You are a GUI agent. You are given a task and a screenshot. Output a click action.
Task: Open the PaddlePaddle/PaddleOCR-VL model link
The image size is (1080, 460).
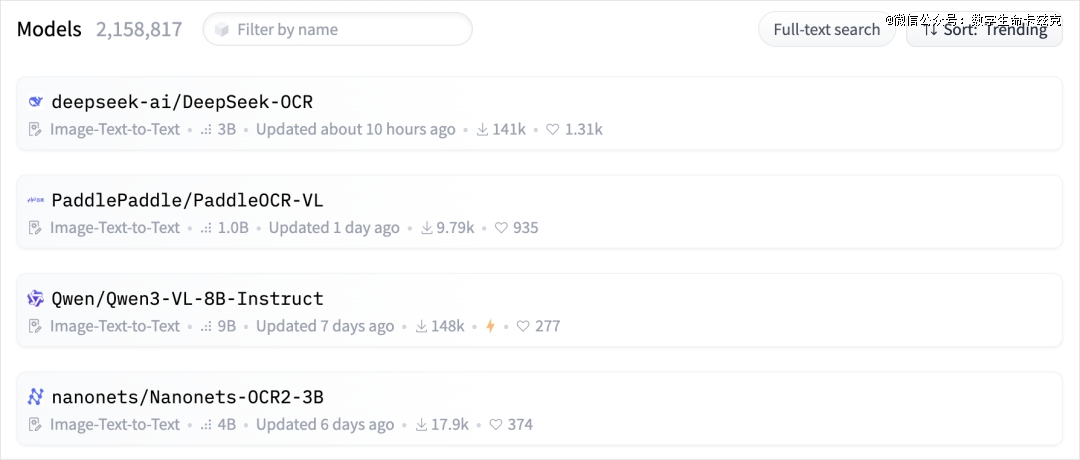coord(187,200)
